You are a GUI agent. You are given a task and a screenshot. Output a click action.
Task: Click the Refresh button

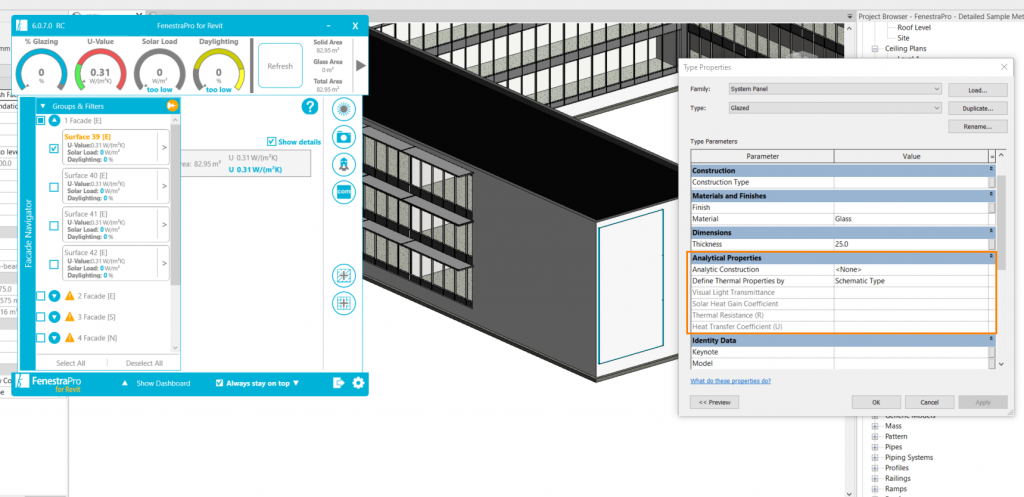point(280,66)
